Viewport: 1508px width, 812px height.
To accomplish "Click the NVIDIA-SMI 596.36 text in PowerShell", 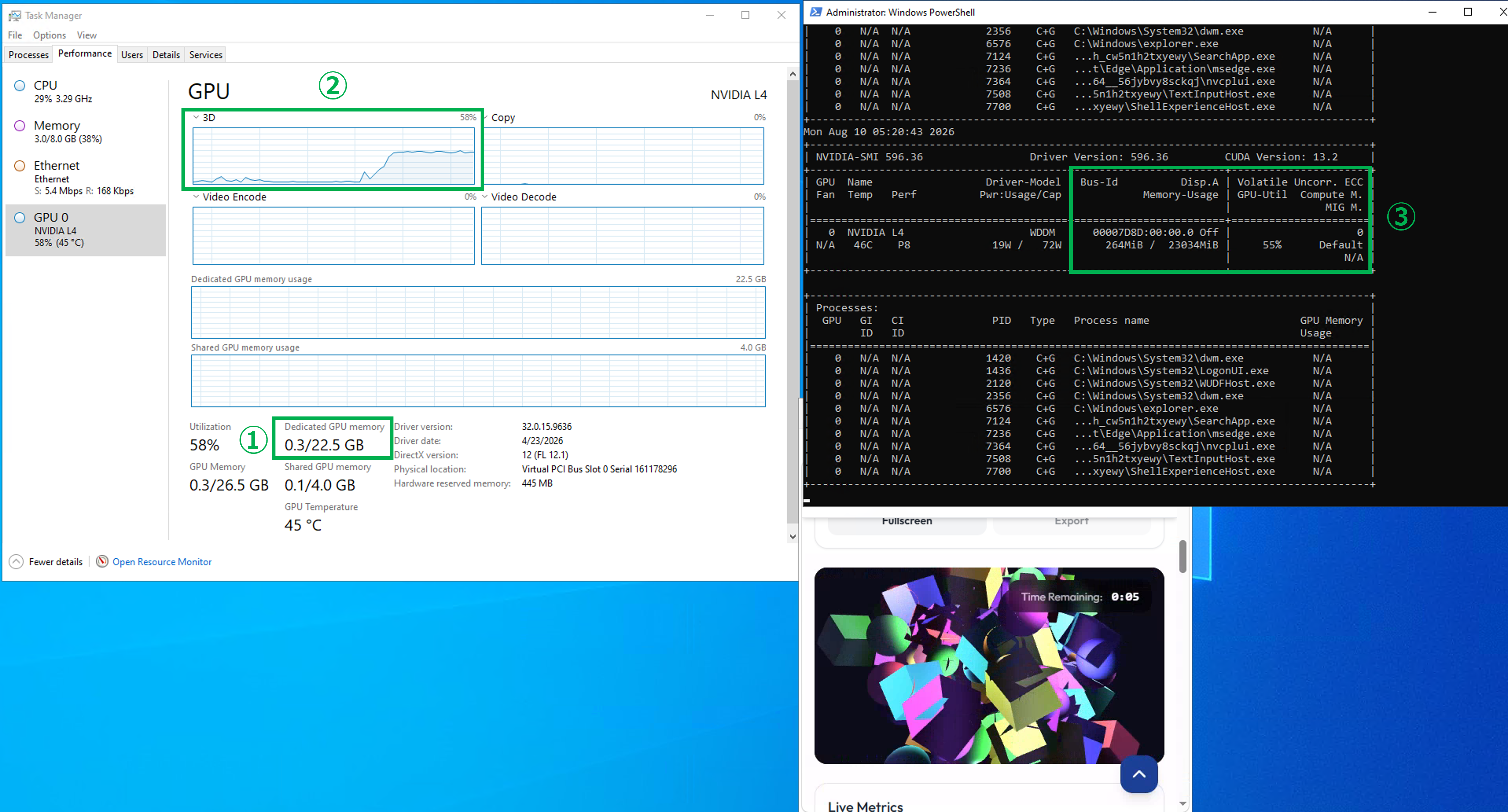I will [869, 157].
